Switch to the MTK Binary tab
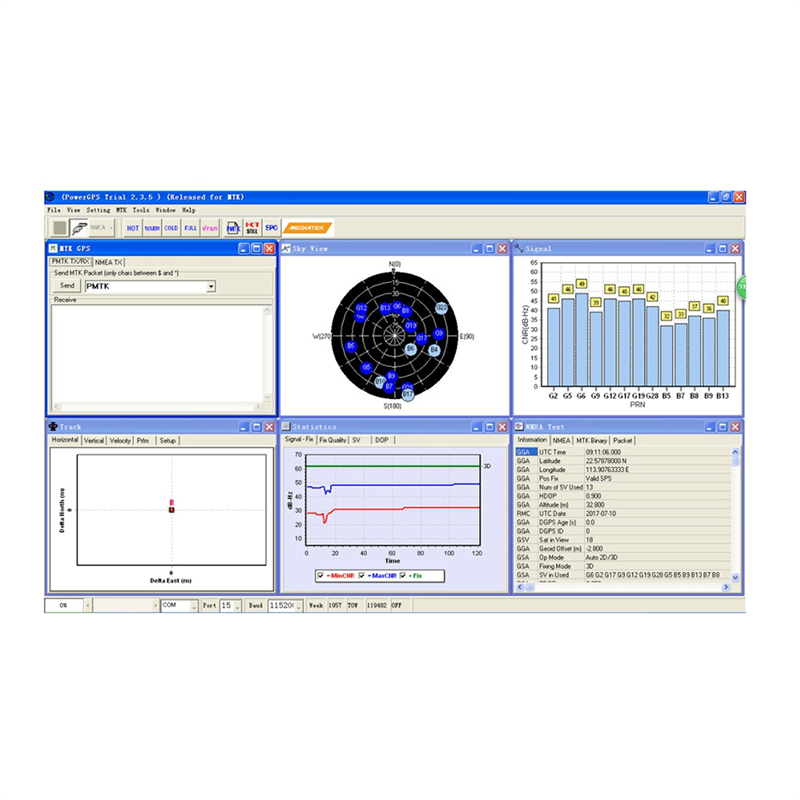 (x=592, y=440)
